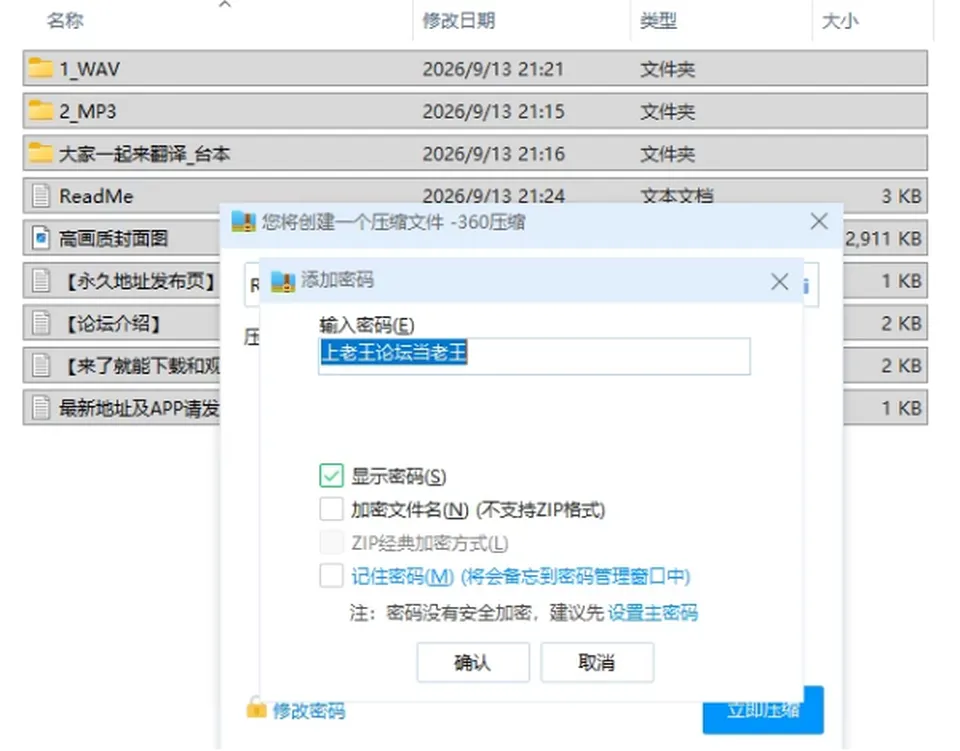Select the 大家一起来翻译_台本 folder name
Viewport: 960px width, 751px height.
(x=144, y=154)
